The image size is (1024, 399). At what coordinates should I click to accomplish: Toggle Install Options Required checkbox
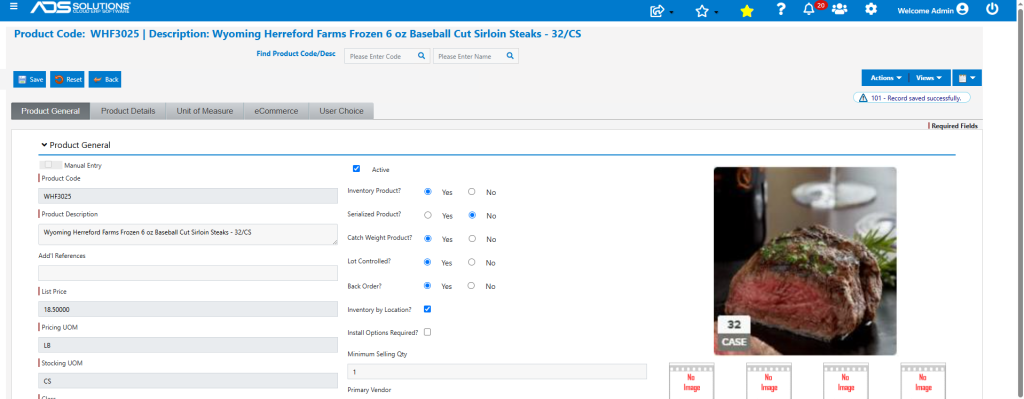click(427, 332)
